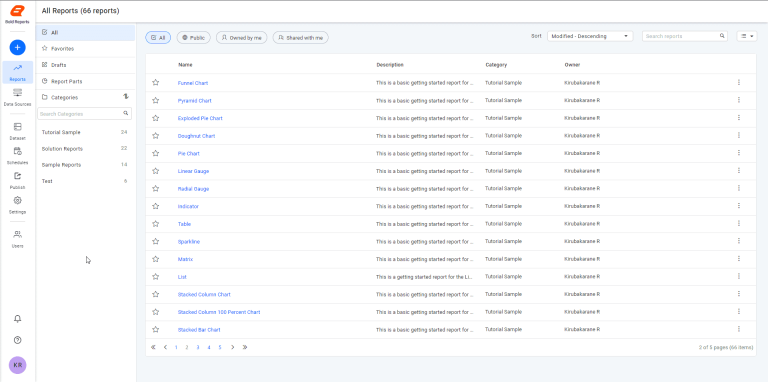Open options menu for Linear Gauge
This screenshot has width=768, height=382.
[739, 171]
